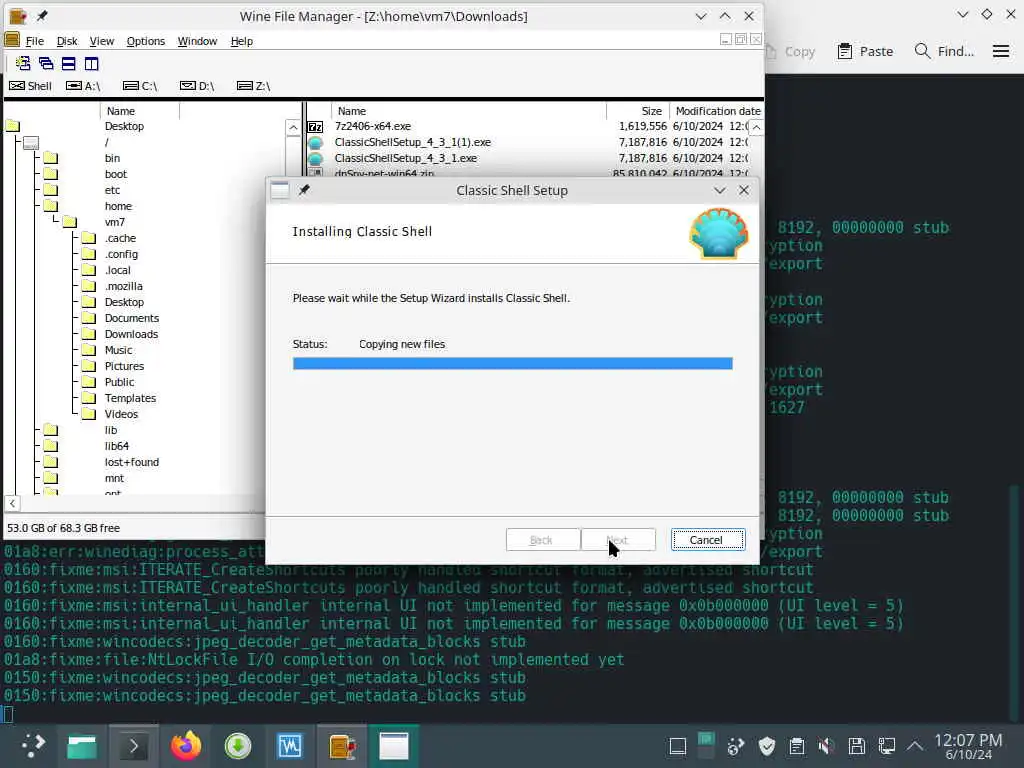Screen dimensions: 1024x768
Task: Open the Help menu
Action: [242, 41]
